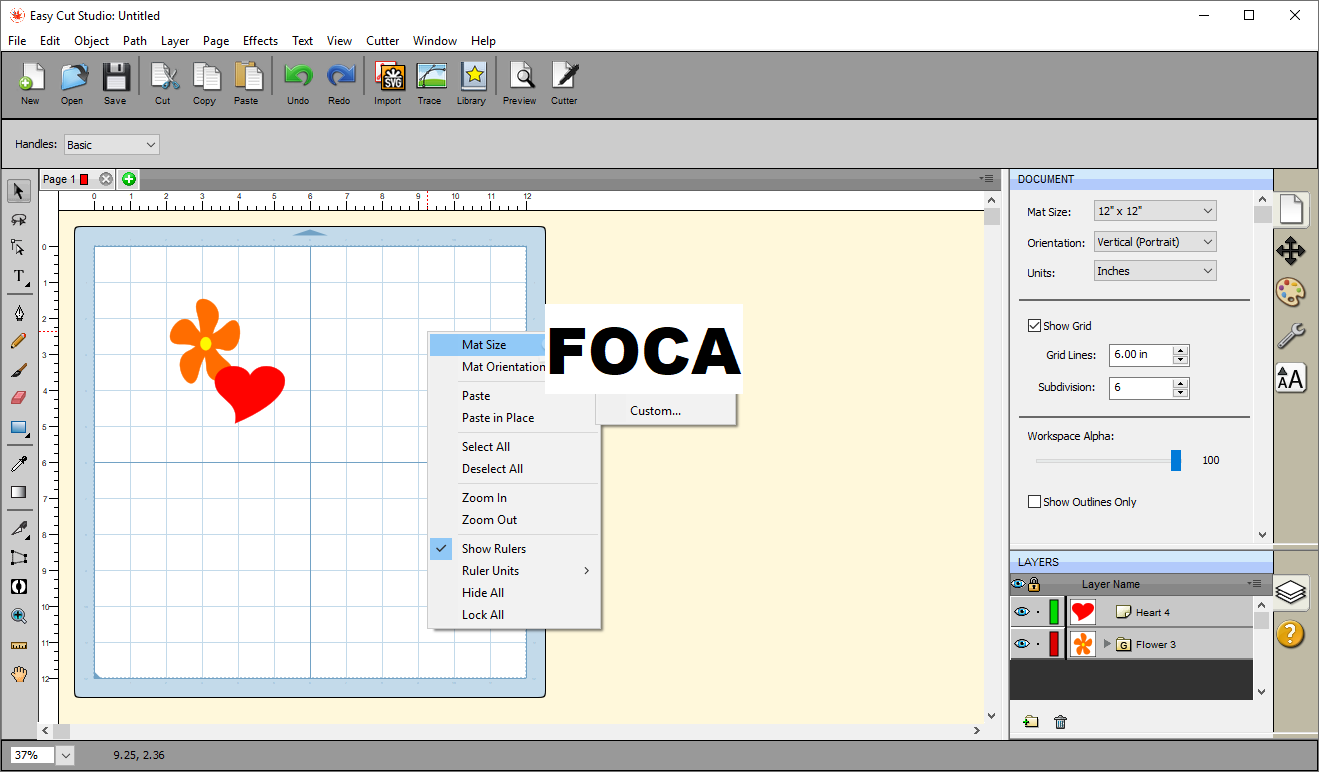The height and width of the screenshot is (772, 1319).
Task: Open the Cutter menu in menu bar
Action: pyautogui.click(x=383, y=41)
